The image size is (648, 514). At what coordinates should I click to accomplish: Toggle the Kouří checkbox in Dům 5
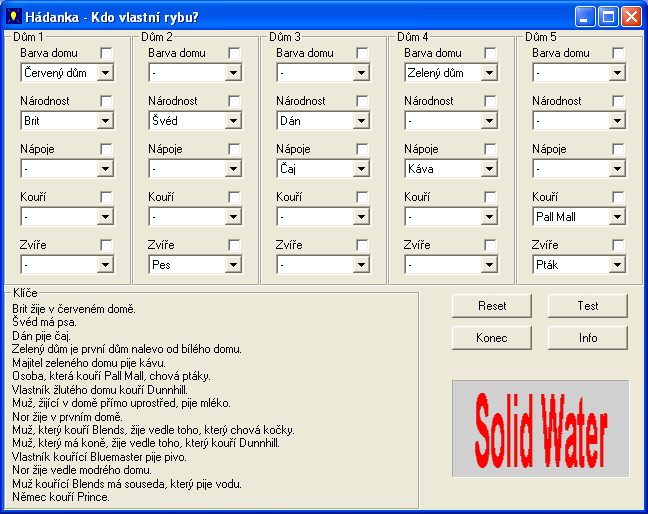pos(619,197)
